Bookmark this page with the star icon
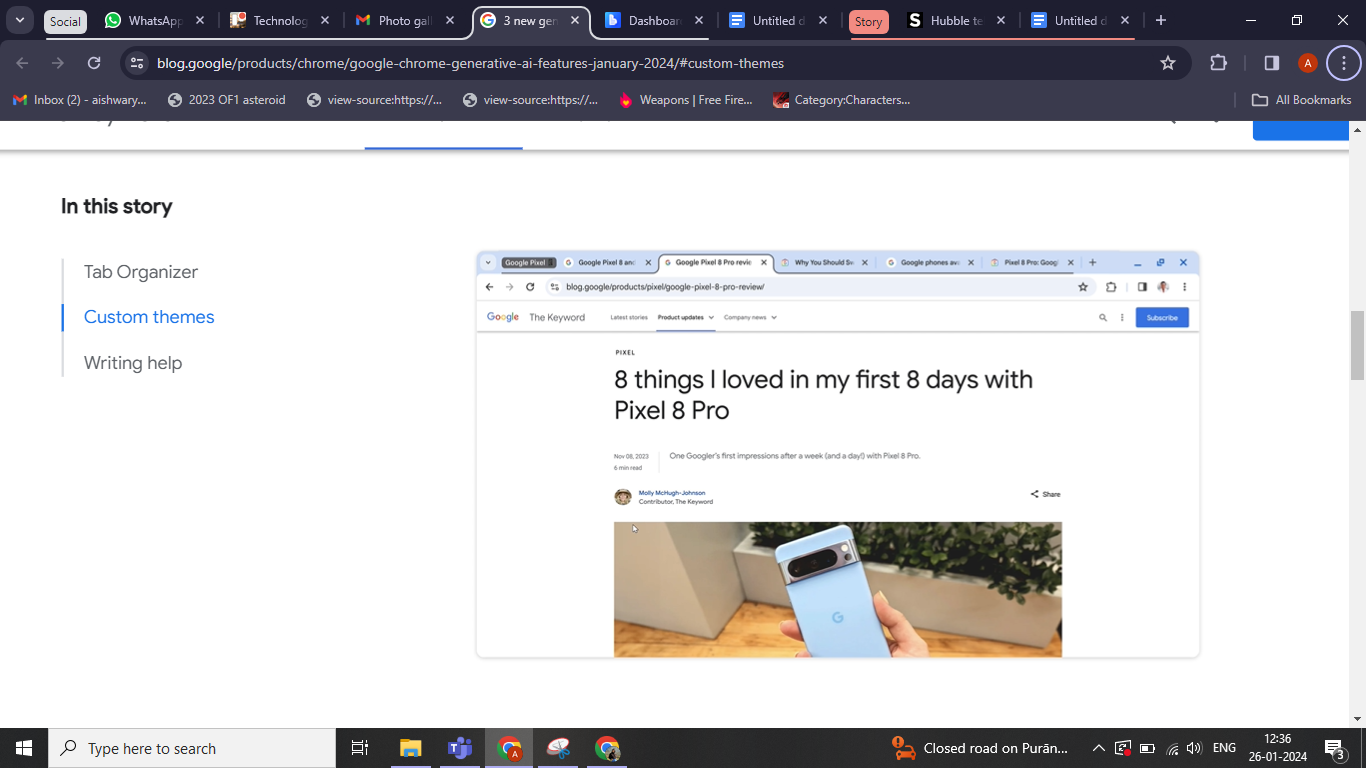The height and width of the screenshot is (768, 1366). [1168, 63]
